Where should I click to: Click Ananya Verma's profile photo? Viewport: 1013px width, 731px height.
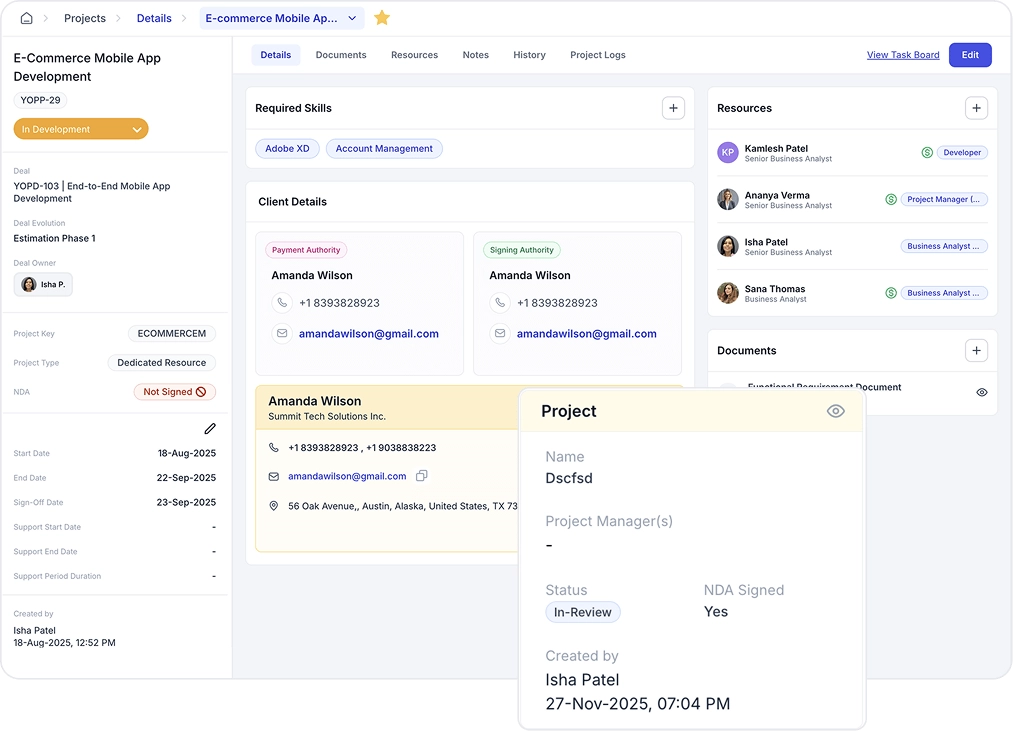click(x=728, y=199)
